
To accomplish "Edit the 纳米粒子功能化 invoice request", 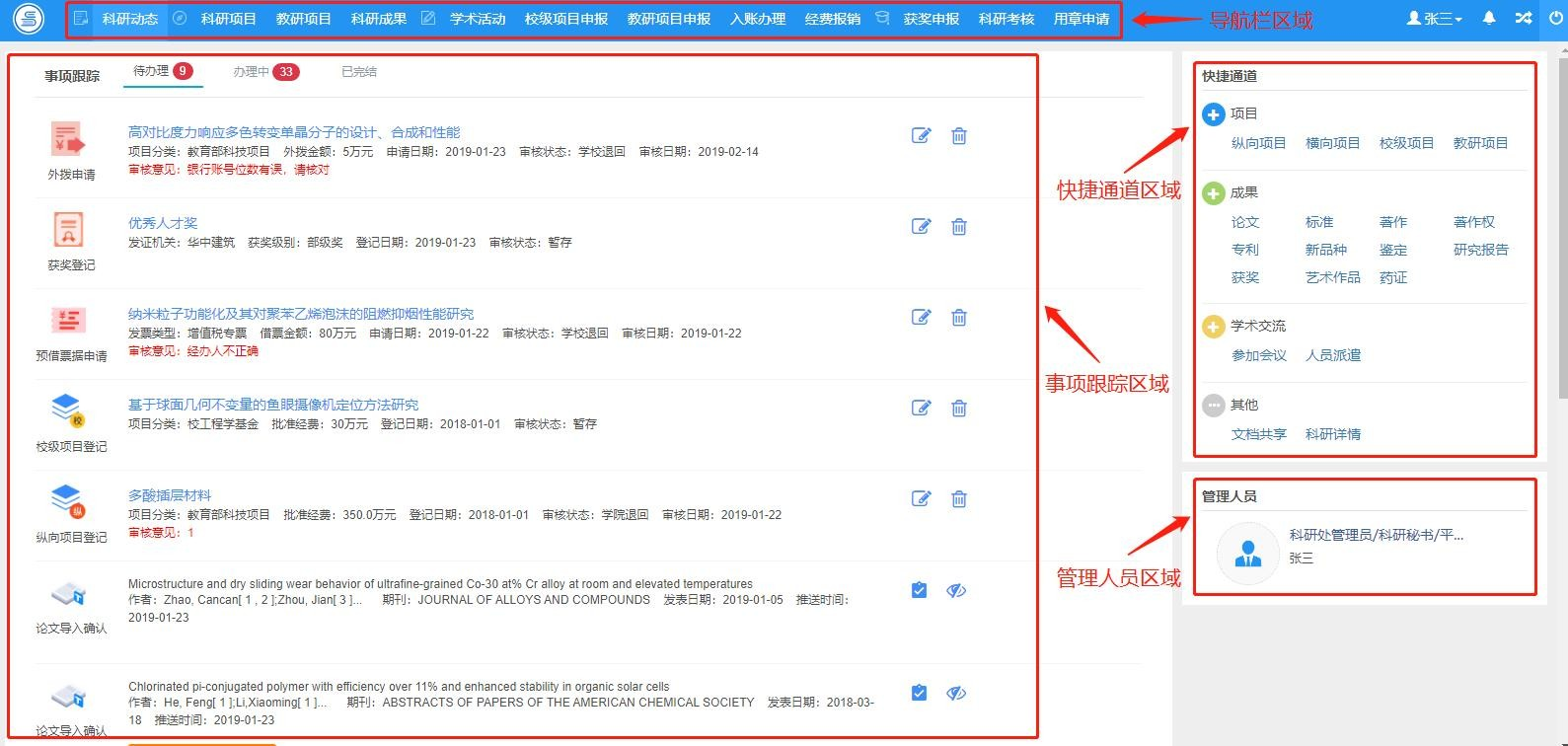I will 921,317.
